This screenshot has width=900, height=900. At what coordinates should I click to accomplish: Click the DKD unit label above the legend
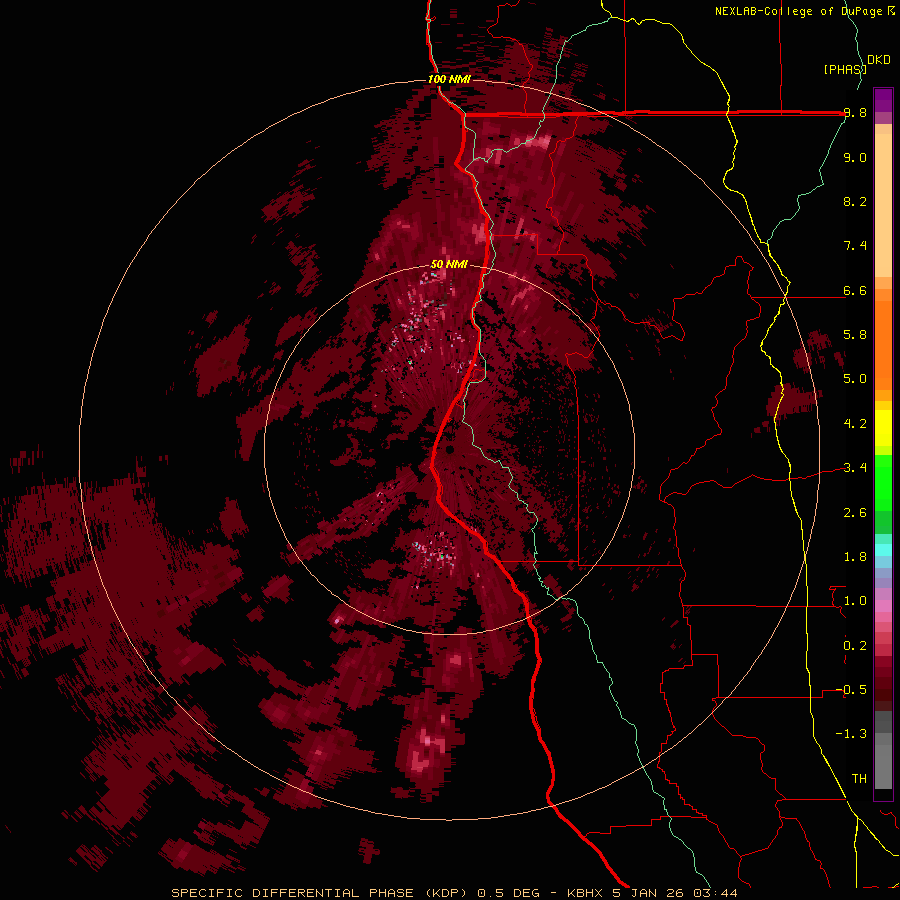point(878,60)
